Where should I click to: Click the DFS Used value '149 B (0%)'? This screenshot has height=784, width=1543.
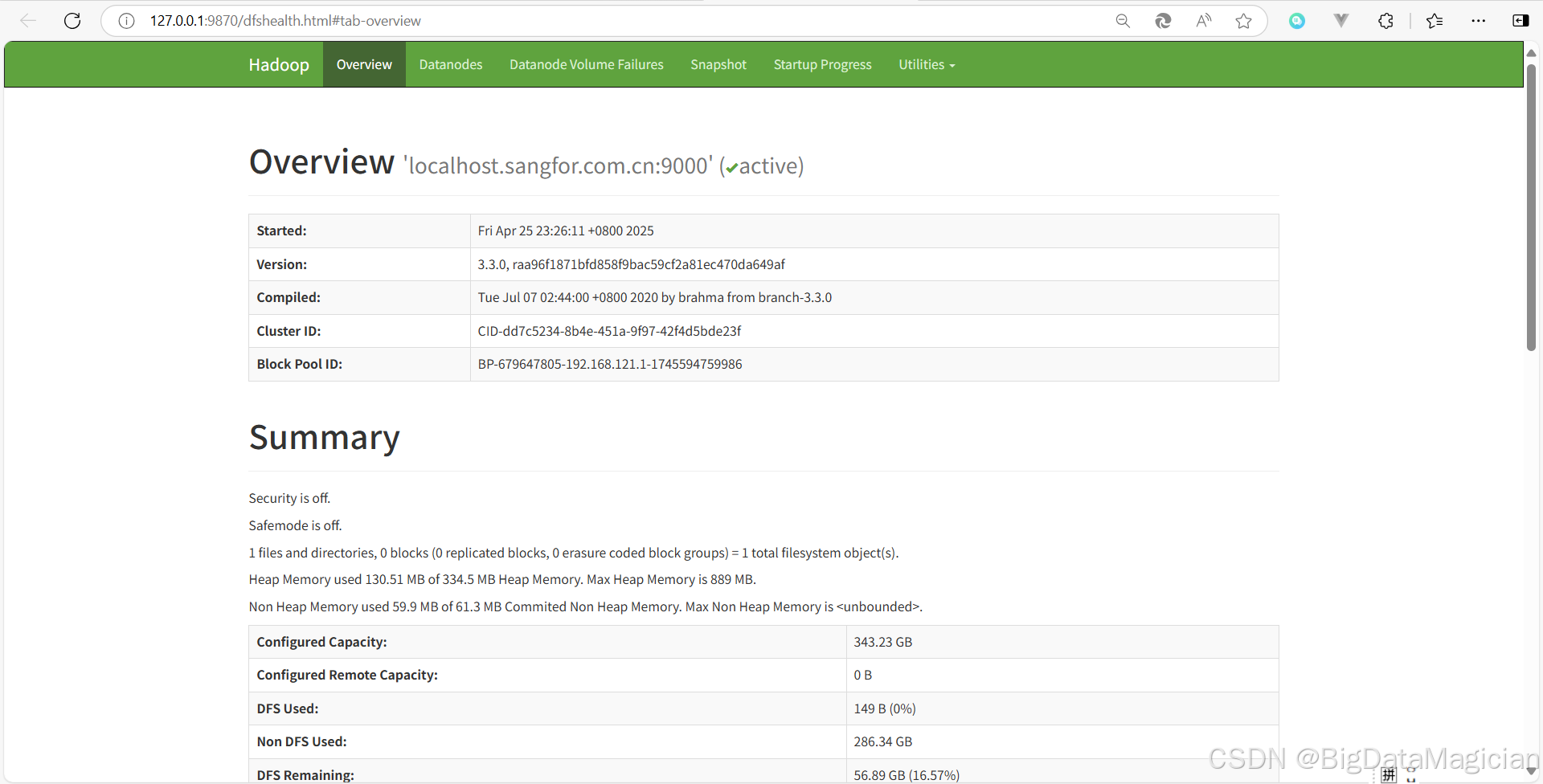(885, 708)
